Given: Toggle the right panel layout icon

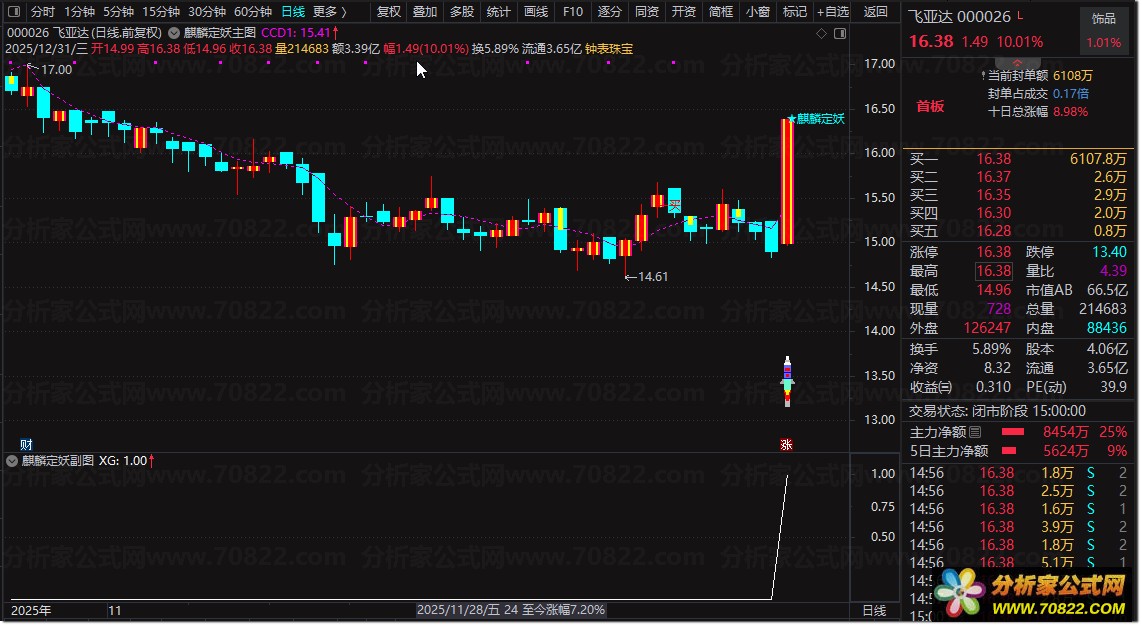Looking at the screenshot, I should click(840, 34).
